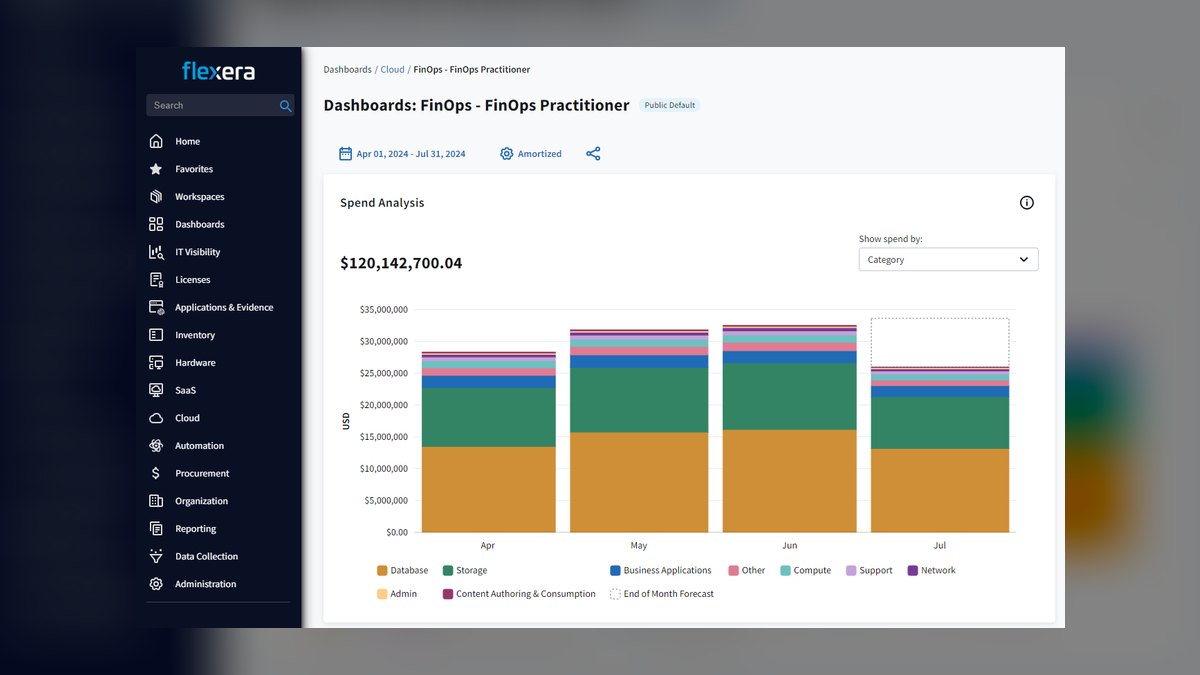Click the May Storage bar segment
1200x675 pixels.
(639, 400)
